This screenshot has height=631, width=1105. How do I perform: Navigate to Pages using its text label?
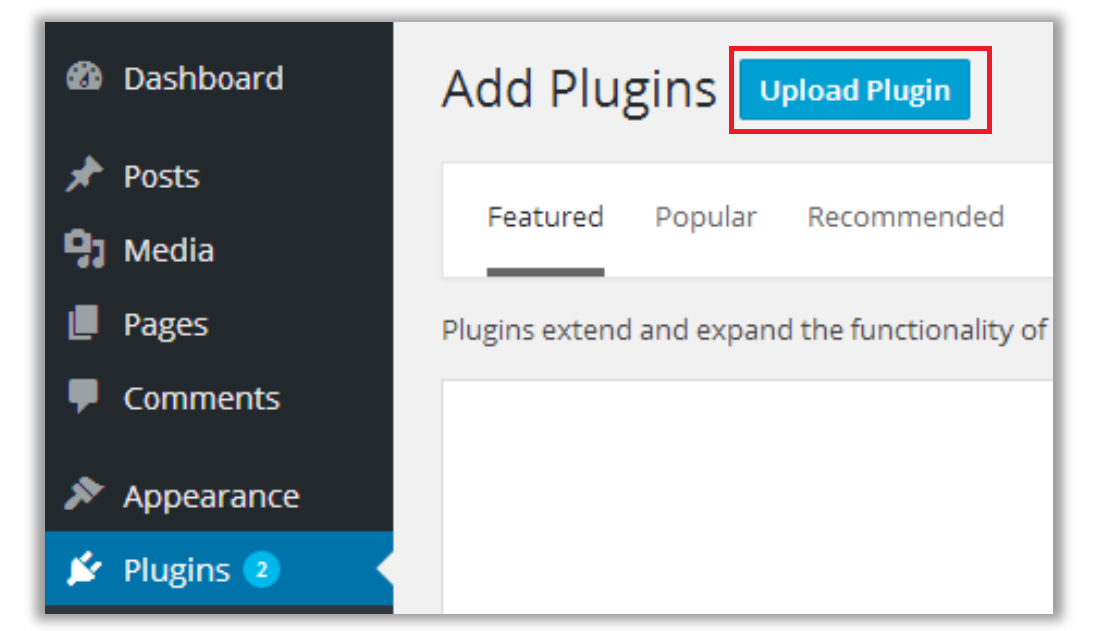(165, 324)
